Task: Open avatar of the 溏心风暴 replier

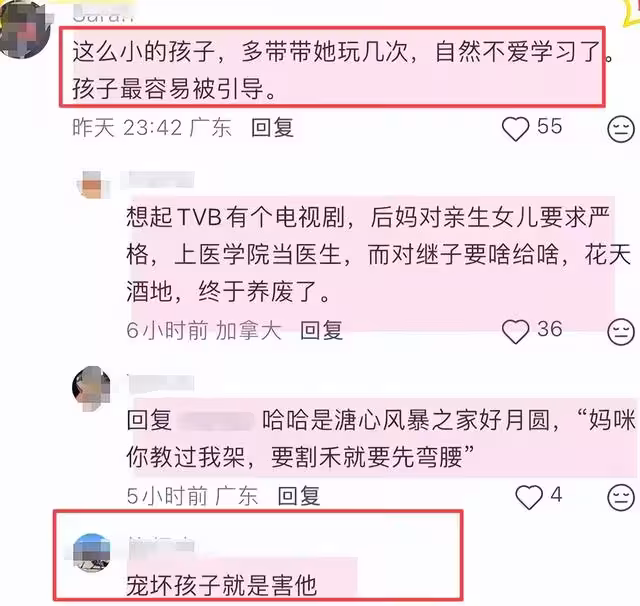Action: [x=91, y=388]
